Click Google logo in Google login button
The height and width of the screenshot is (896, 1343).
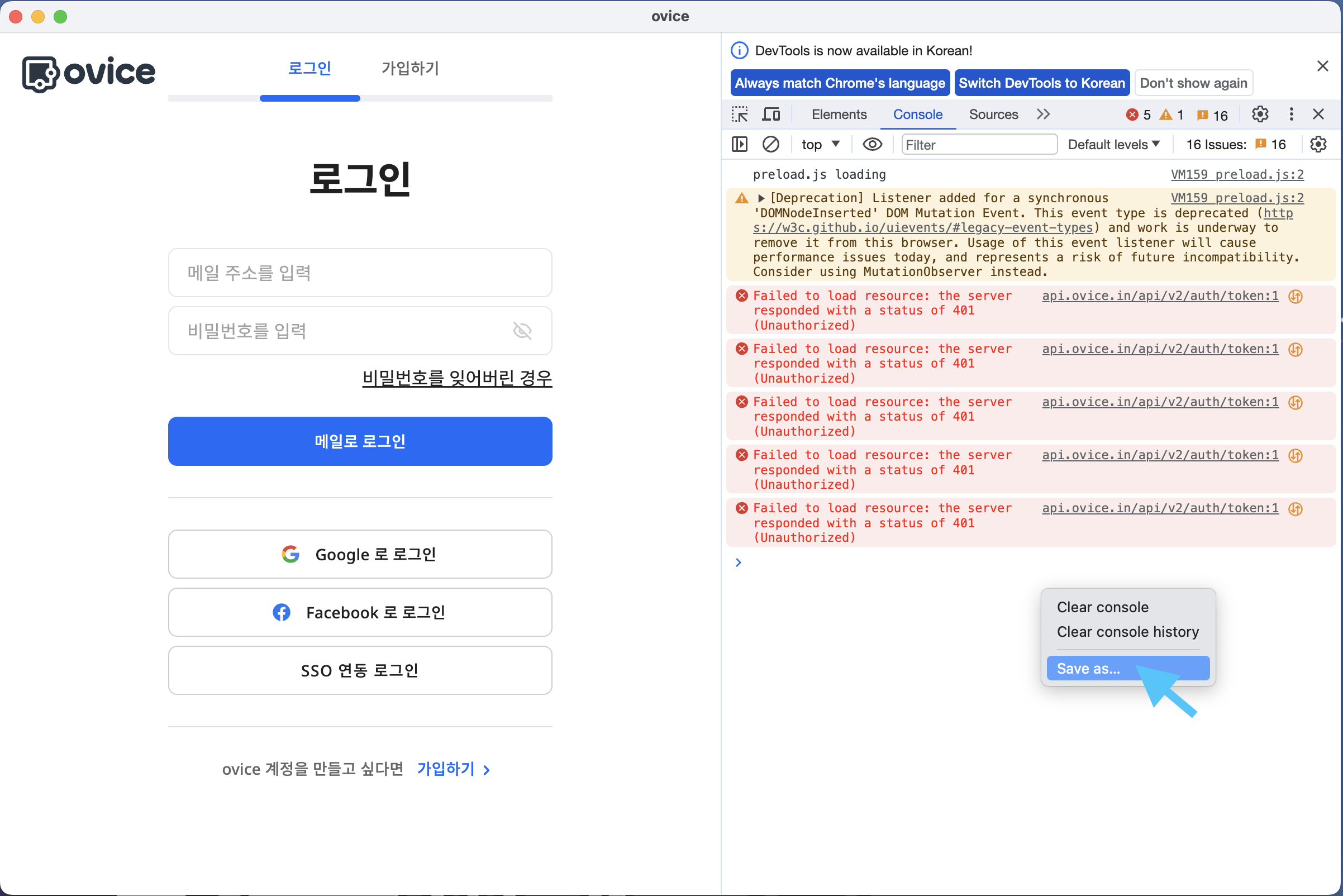tap(290, 554)
